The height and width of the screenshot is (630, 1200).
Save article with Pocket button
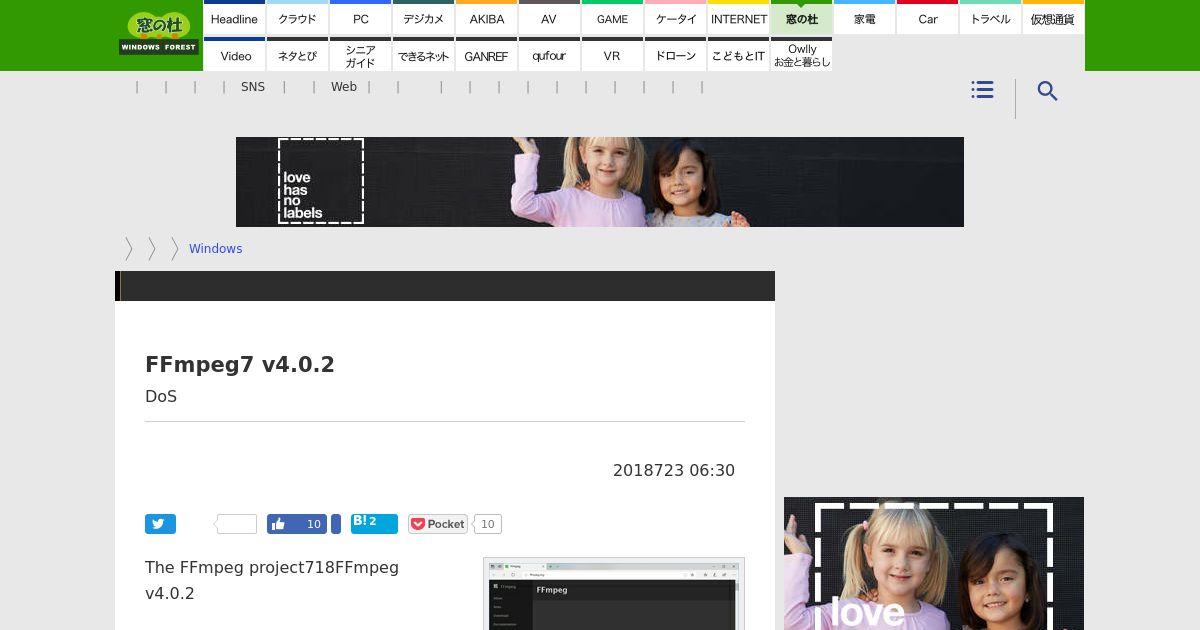tap(437, 524)
